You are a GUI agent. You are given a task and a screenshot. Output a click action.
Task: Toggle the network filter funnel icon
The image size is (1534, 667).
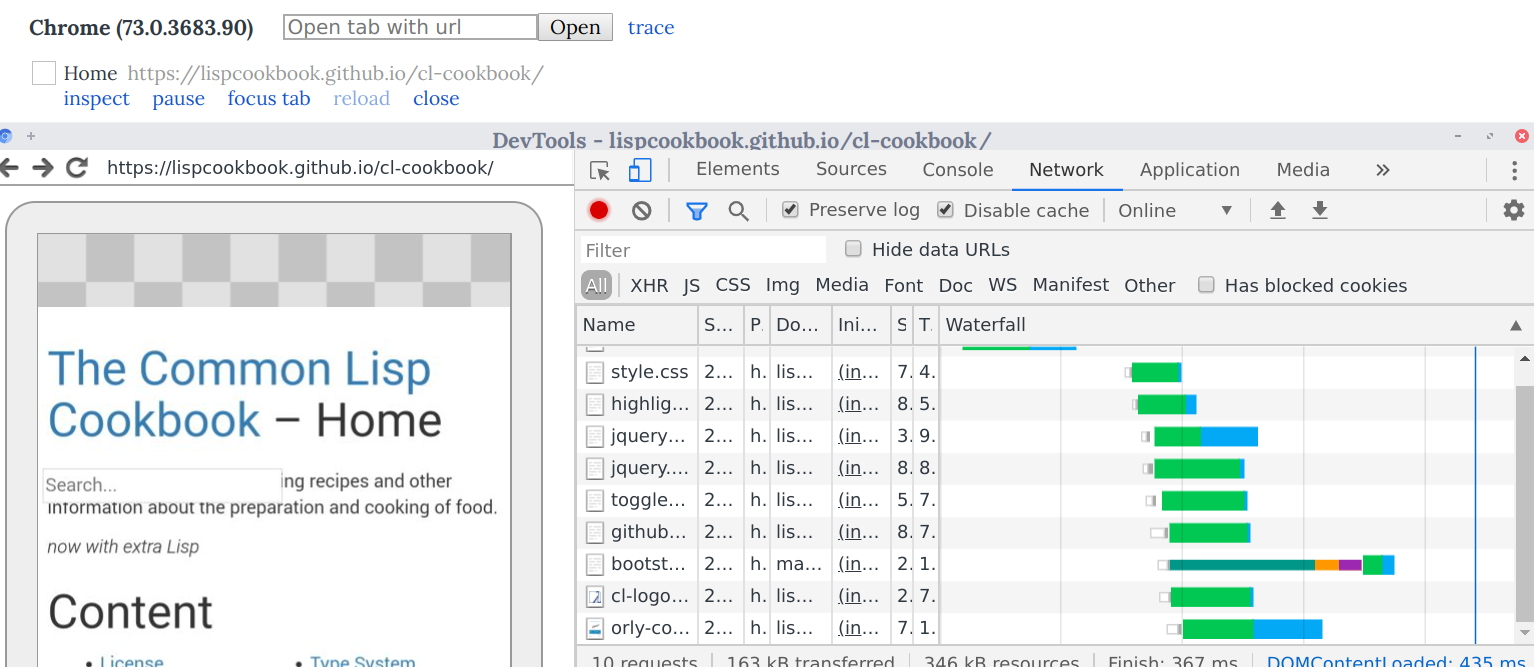click(x=697, y=210)
